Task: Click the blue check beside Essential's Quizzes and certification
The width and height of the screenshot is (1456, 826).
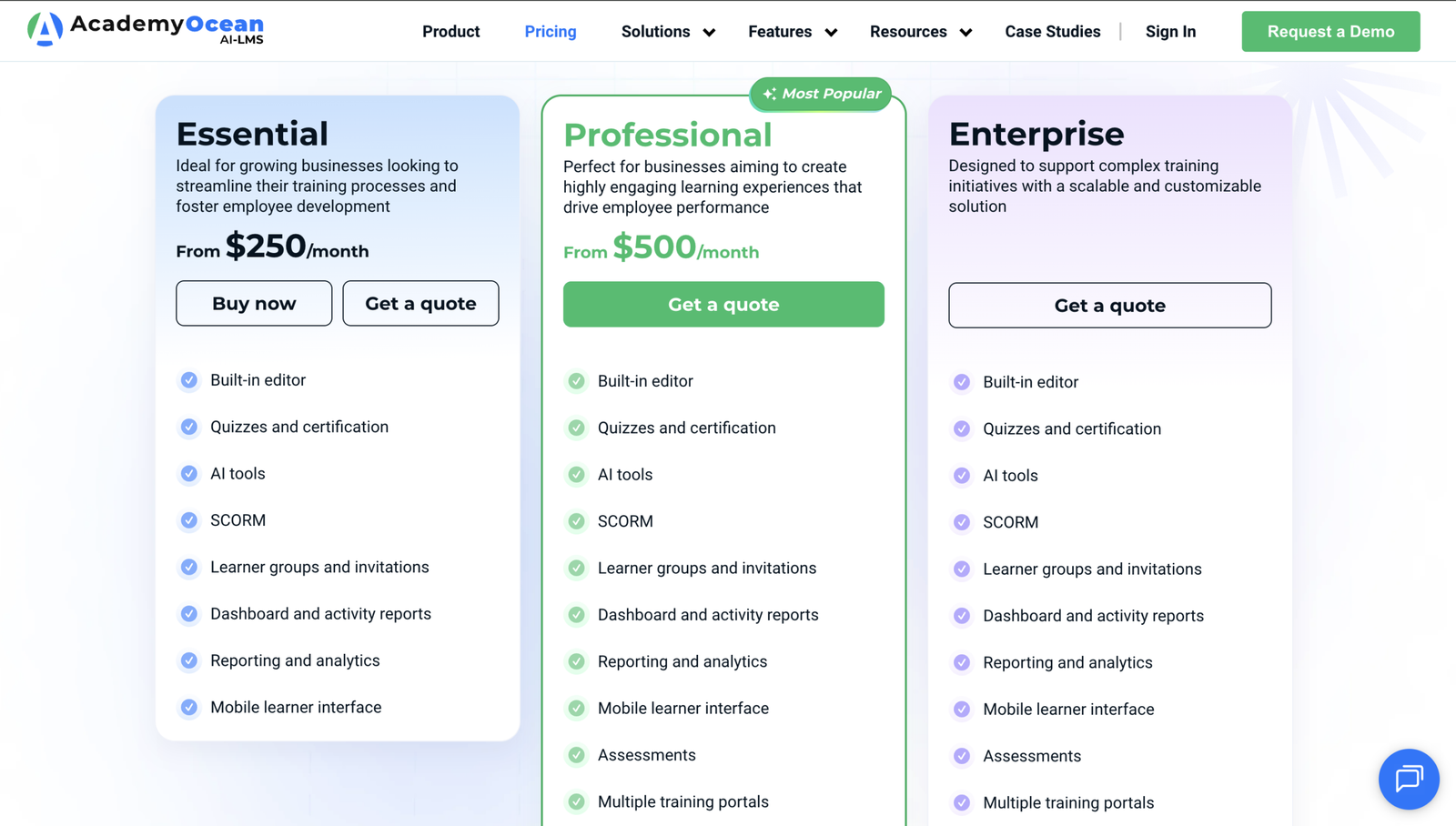Action: click(189, 427)
